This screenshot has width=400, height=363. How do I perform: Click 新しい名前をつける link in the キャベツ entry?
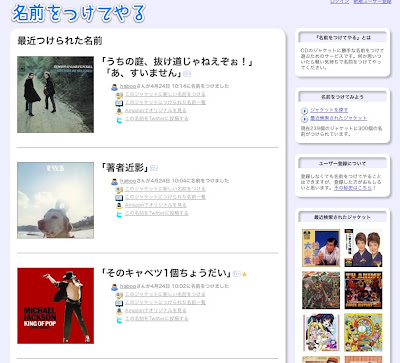165,294
